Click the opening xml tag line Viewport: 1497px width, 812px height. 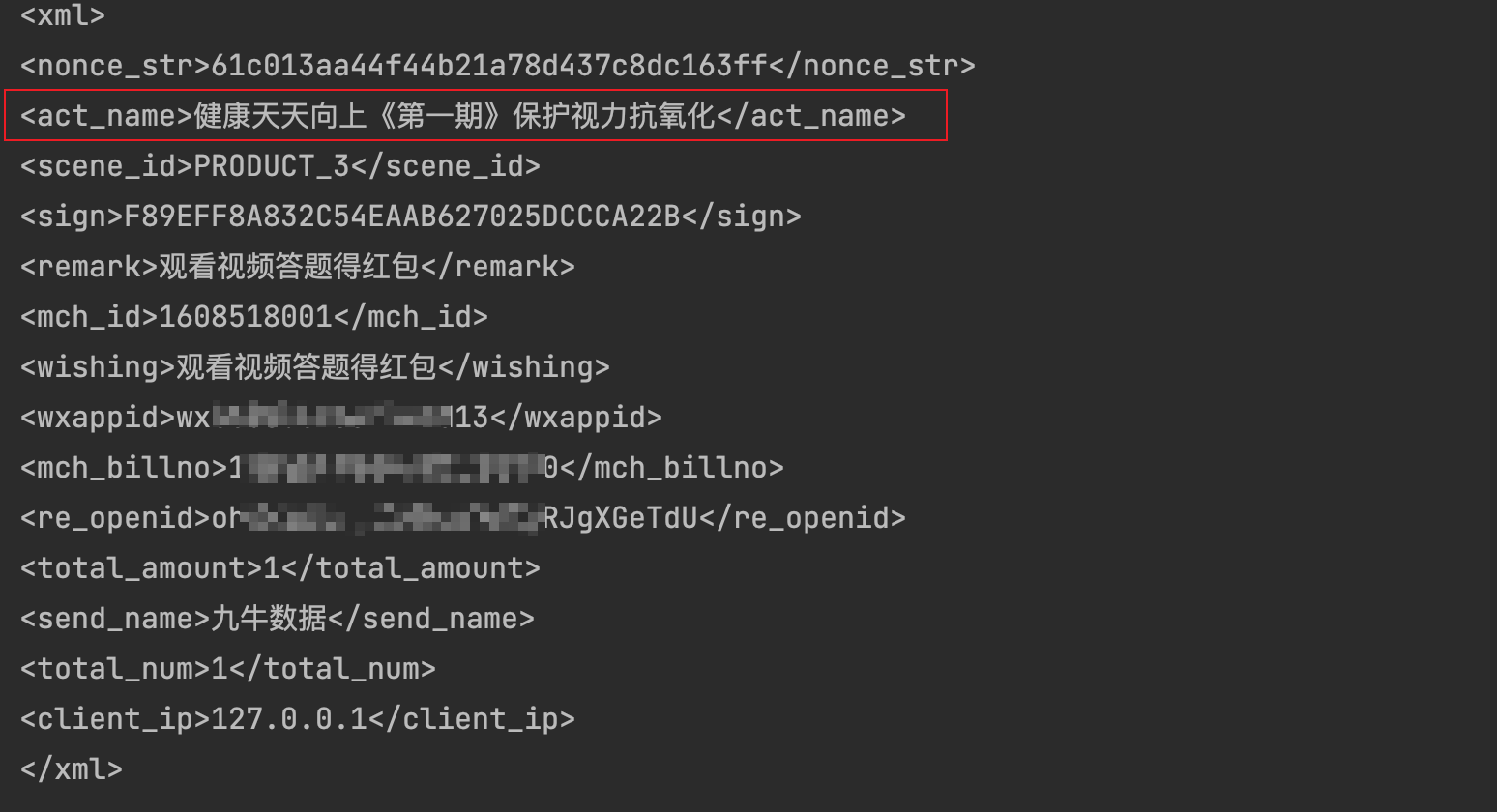63,15
